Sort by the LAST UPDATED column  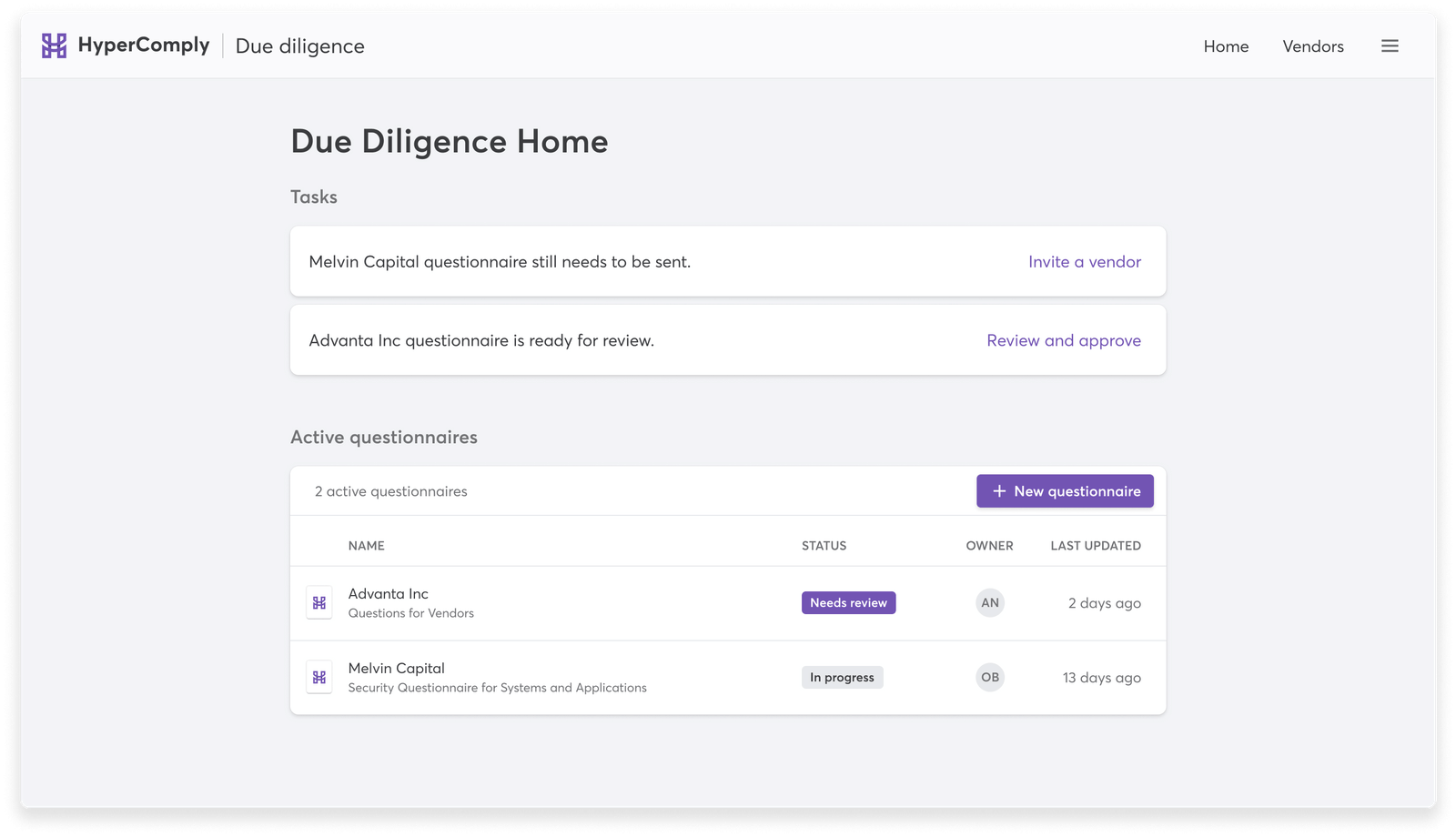click(x=1096, y=545)
